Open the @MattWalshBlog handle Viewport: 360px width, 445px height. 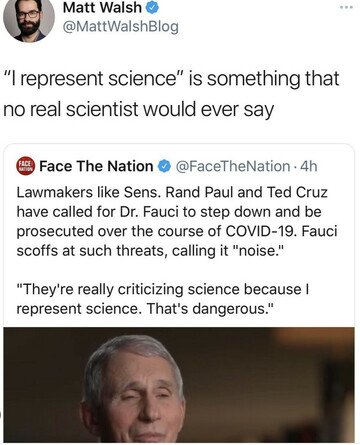point(121,27)
